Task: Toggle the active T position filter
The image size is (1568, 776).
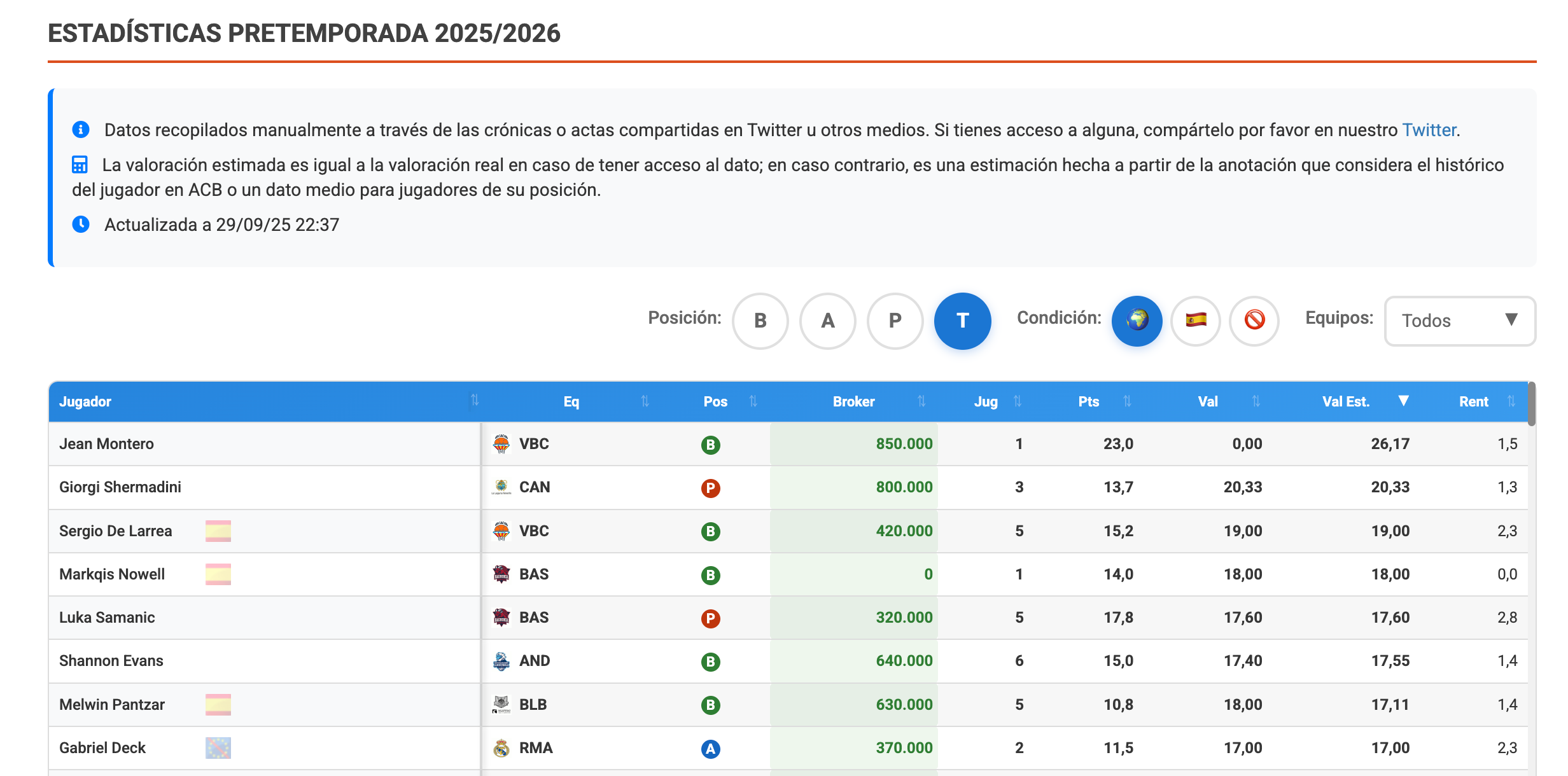Action: pos(962,321)
